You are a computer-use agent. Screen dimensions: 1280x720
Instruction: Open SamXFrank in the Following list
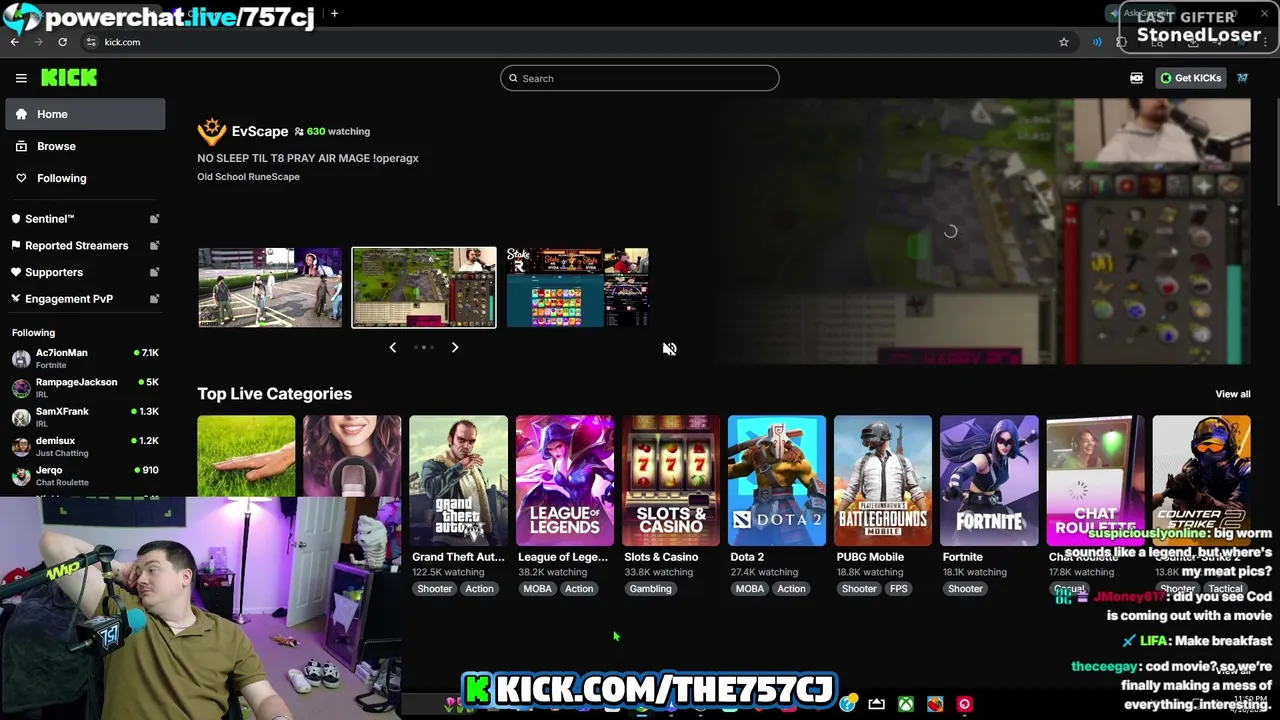85,417
